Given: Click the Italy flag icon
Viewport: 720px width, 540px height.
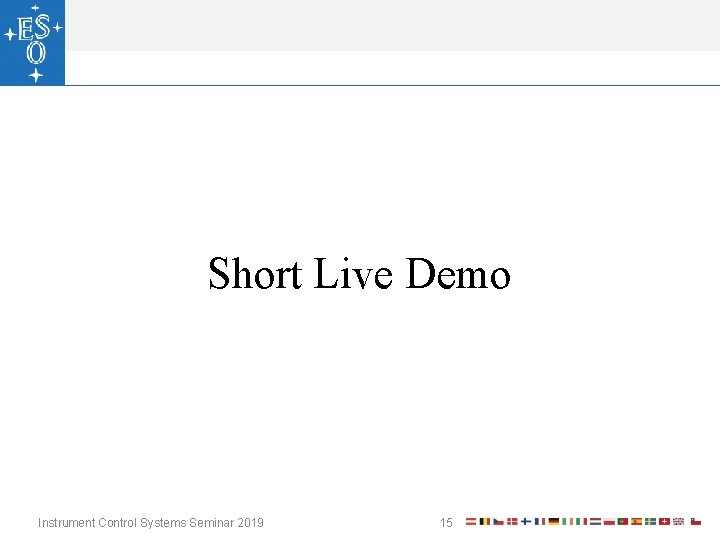Looking at the screenshot, I should (581, 521).
